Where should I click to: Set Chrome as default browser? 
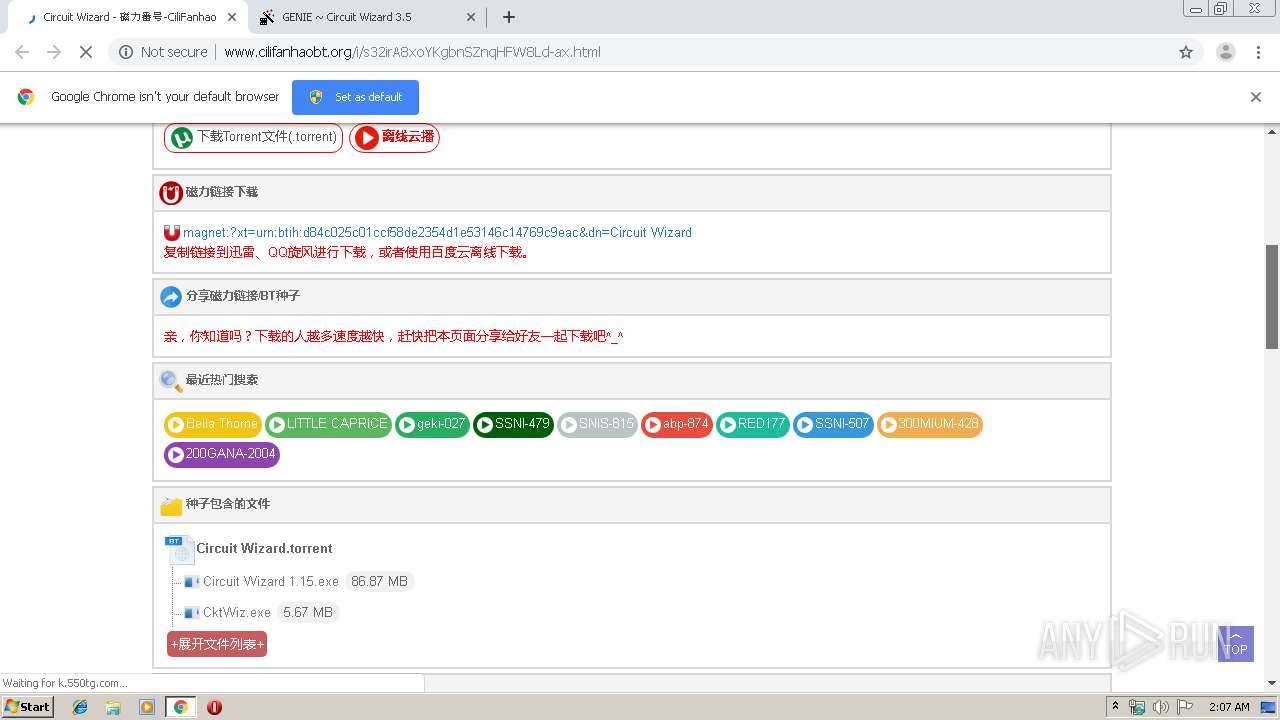pos(355,97)
